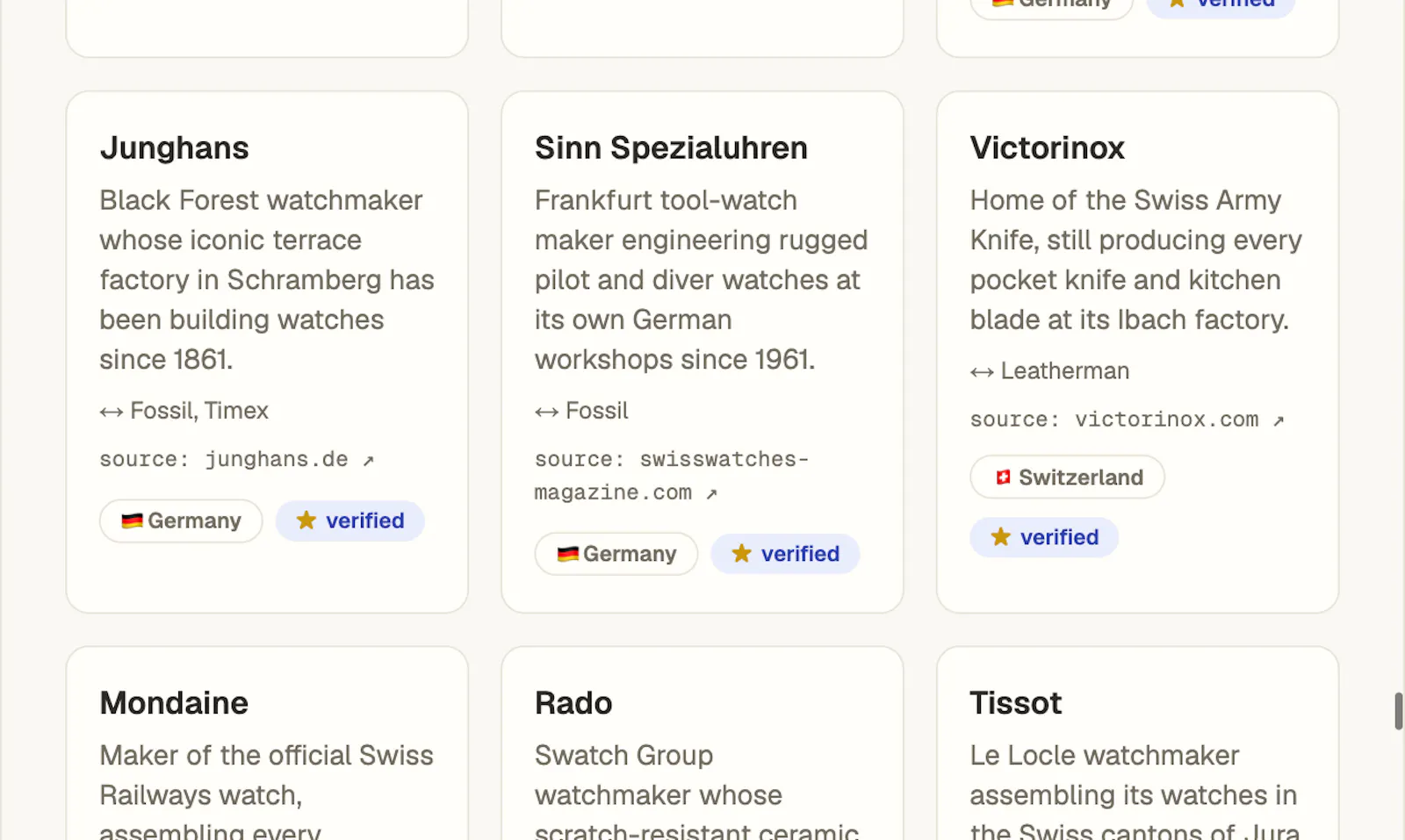Click the verified badge on Sinn Spezialuhren card

click(x=785, y=554)
